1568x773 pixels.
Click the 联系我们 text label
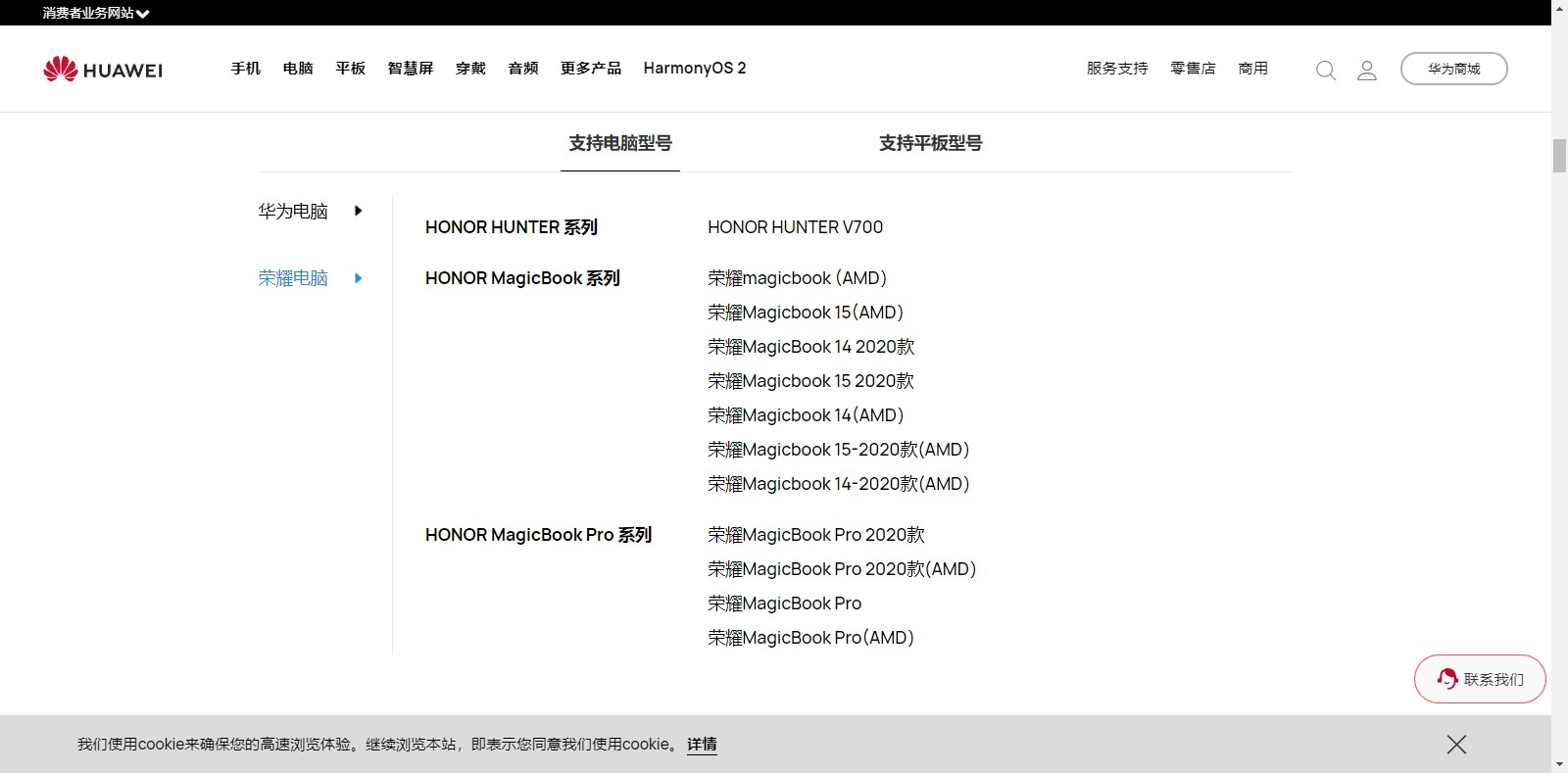(x=1494, y=679)
